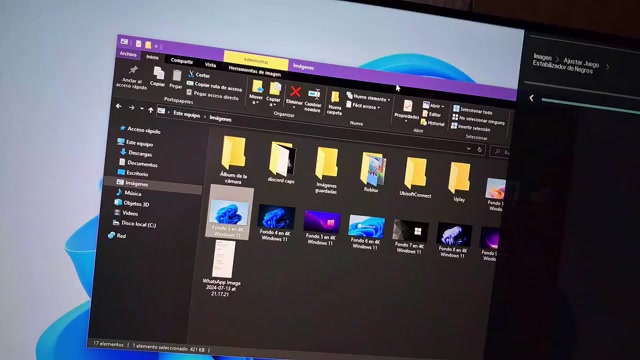Viewport: 640px width, 360px height.
Task: Create a Nueva carpeta
Action: pos(335,103)
